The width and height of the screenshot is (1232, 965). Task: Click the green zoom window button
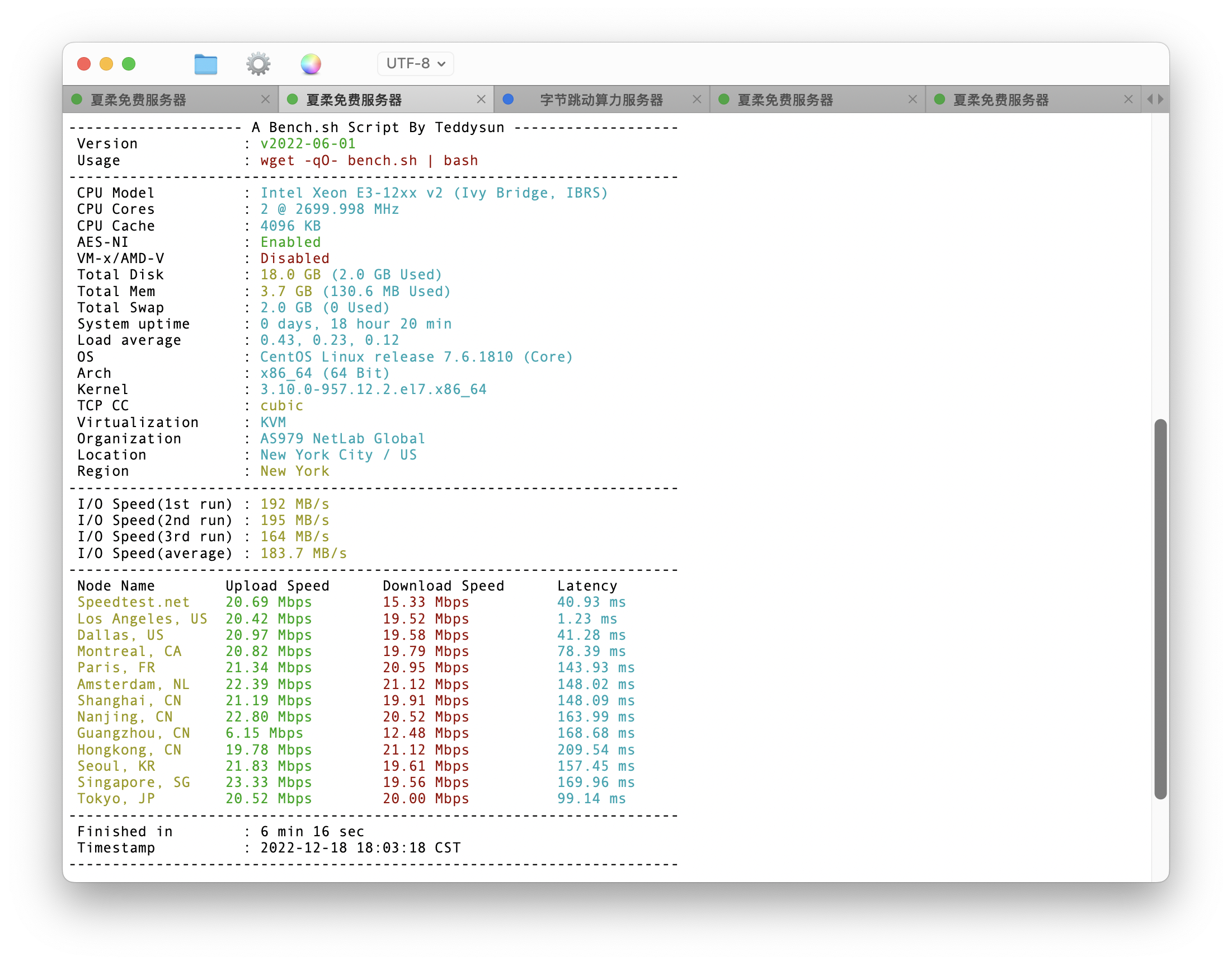coord(129,64)
